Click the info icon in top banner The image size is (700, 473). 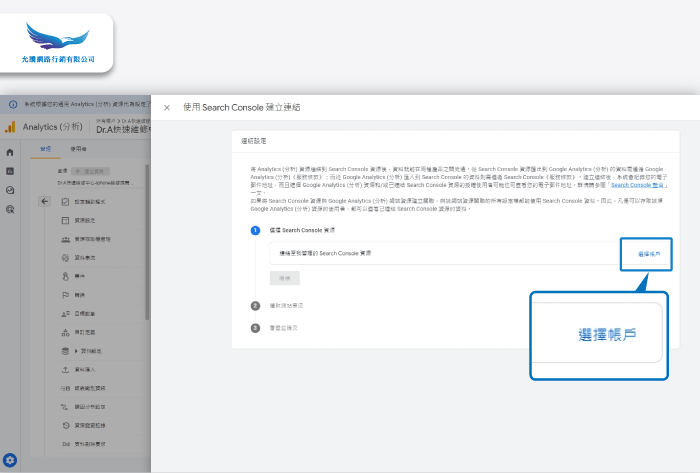pos(12,104)
